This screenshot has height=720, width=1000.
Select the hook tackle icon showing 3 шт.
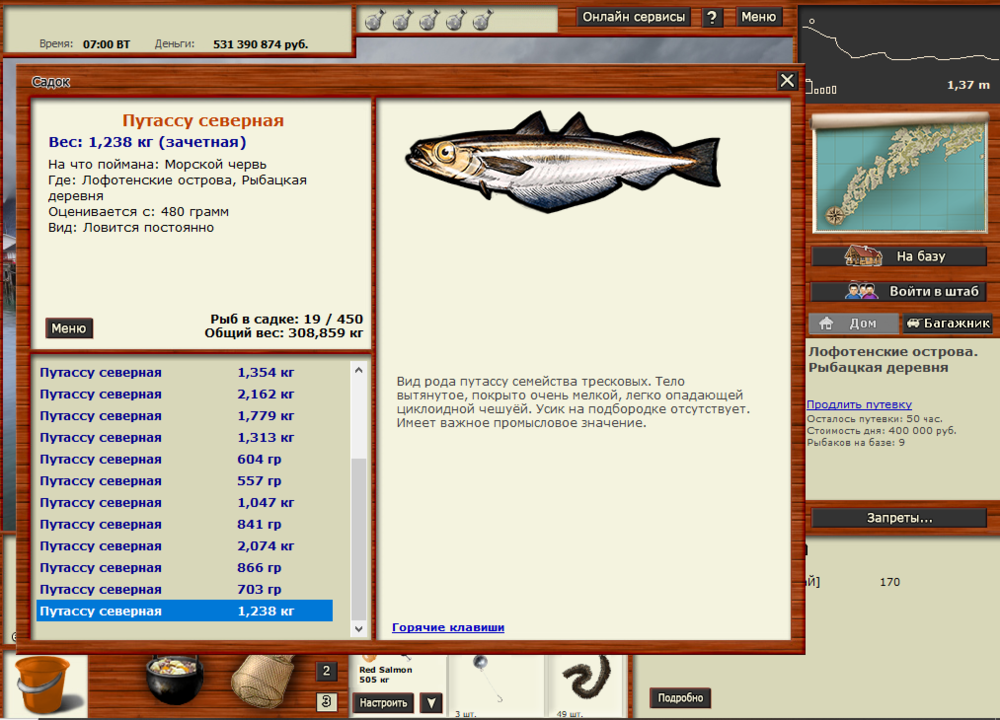click(x=497, y=683)
